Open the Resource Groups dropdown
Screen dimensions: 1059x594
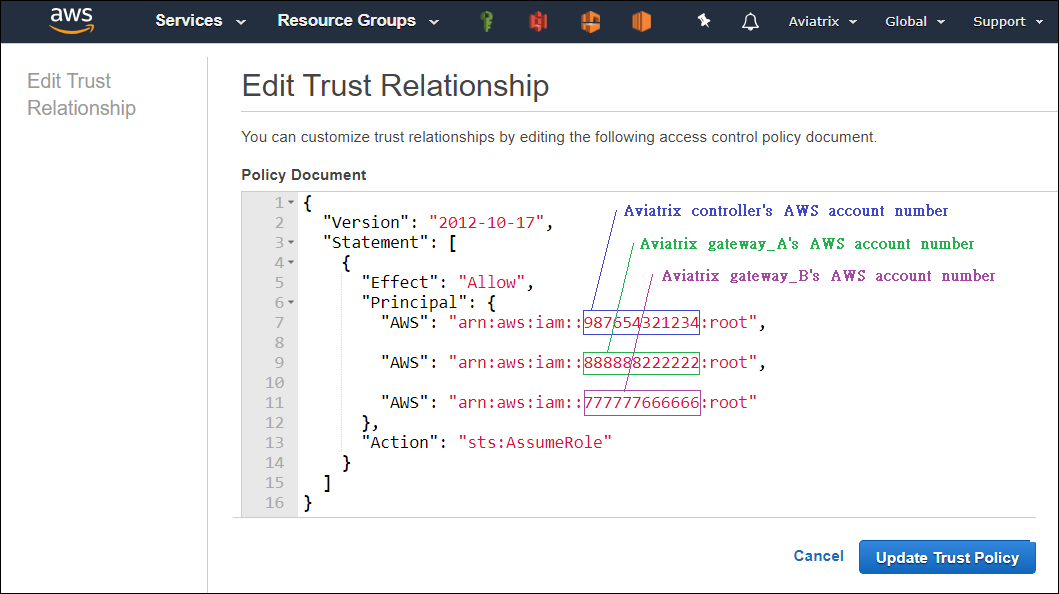click(357, 21)
